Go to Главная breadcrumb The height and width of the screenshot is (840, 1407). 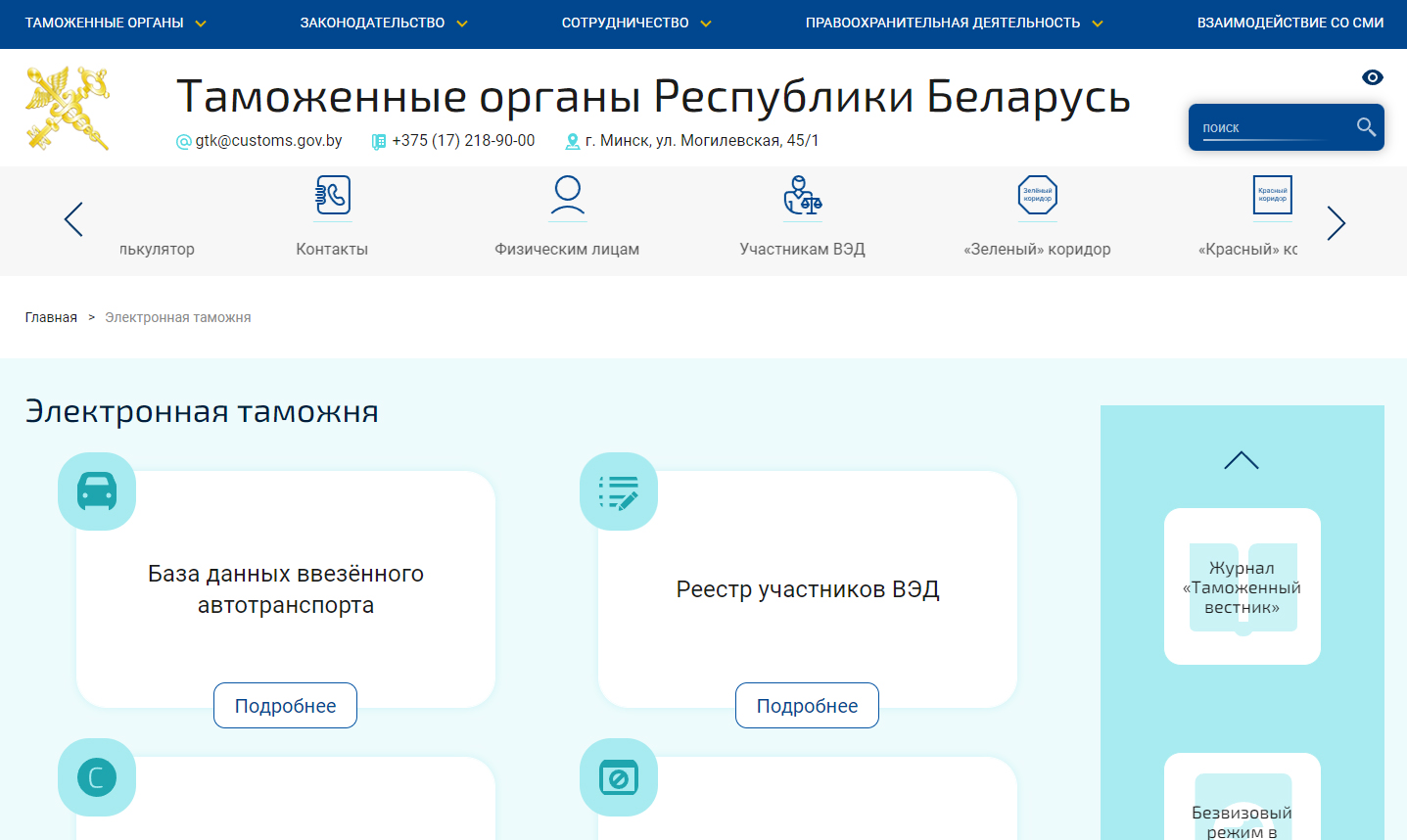[51, 317]
